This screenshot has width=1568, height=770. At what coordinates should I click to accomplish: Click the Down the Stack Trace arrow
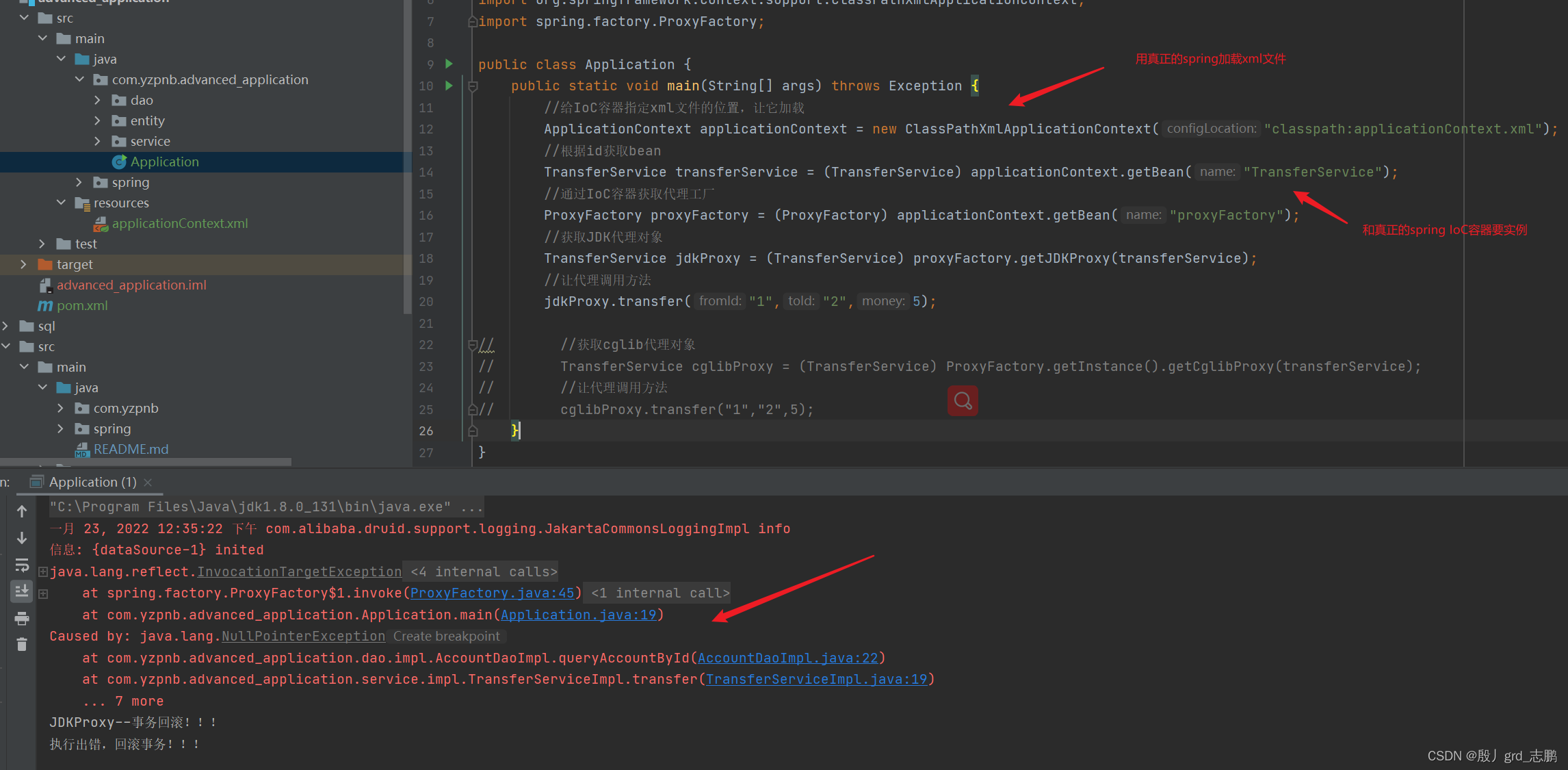pyautogui.click(x=22, y=538)
